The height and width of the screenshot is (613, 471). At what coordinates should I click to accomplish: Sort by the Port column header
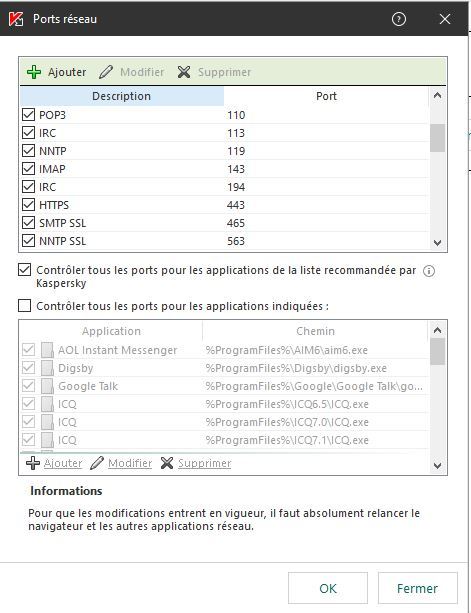[326, 96]
